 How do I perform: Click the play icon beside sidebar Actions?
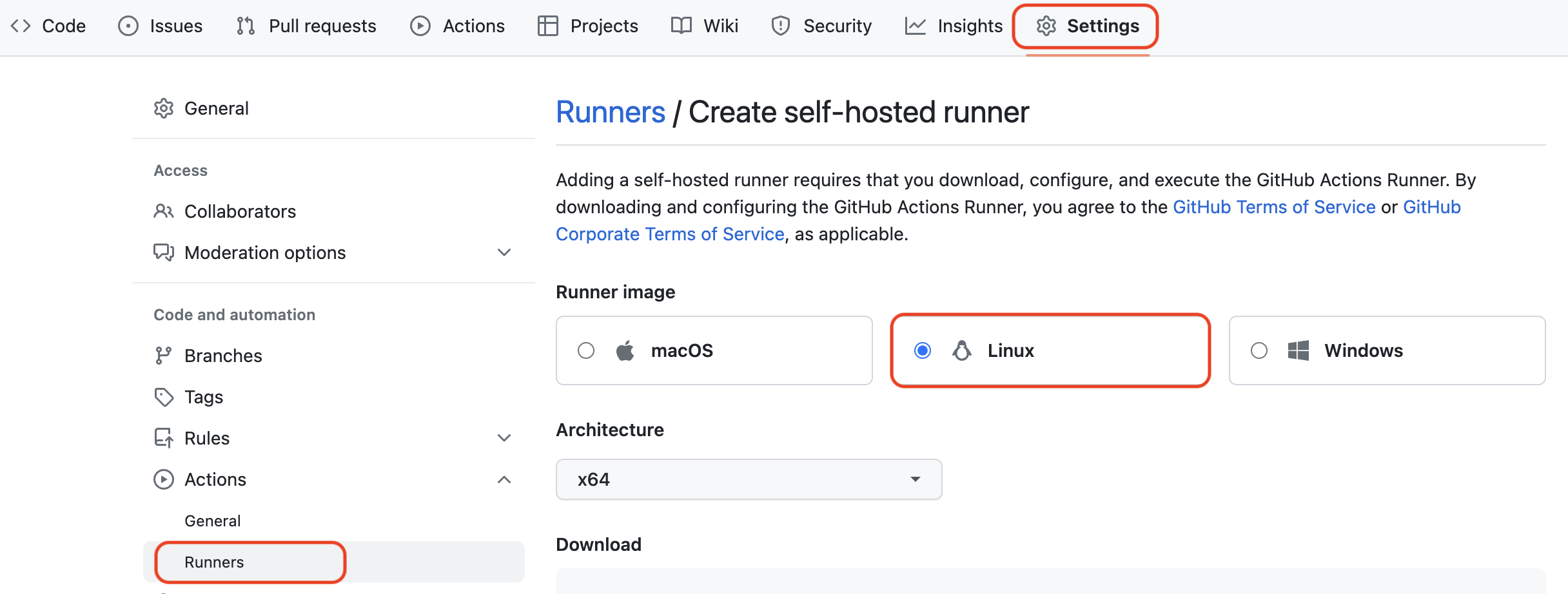[164, 479]
